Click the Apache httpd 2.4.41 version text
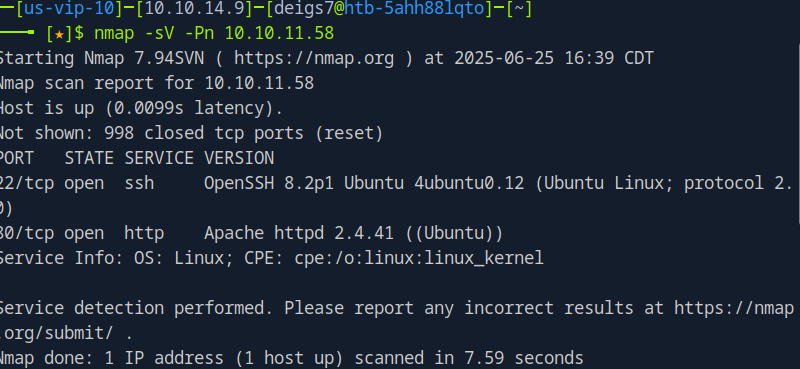The height and width of the screenshot is (369, 800). point(299,233)
